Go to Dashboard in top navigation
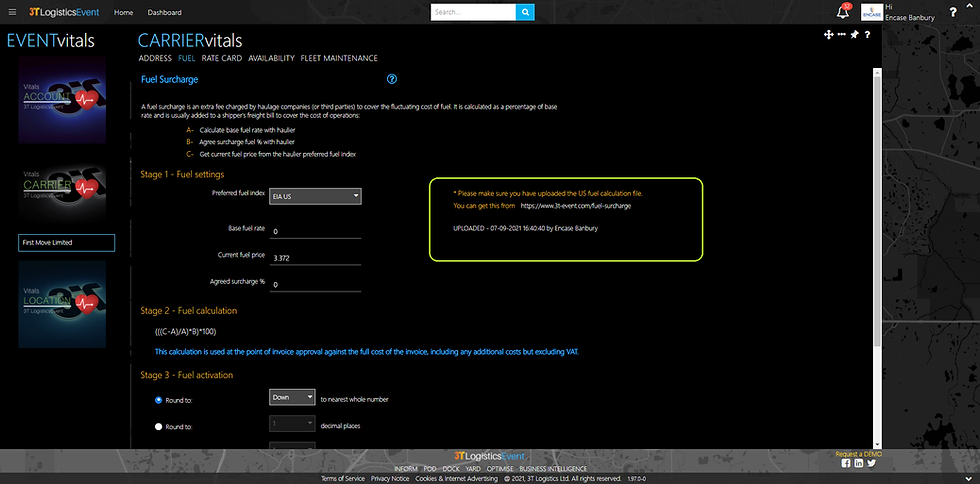Screen dimensions: 980x484 click(x=164, y=13)
